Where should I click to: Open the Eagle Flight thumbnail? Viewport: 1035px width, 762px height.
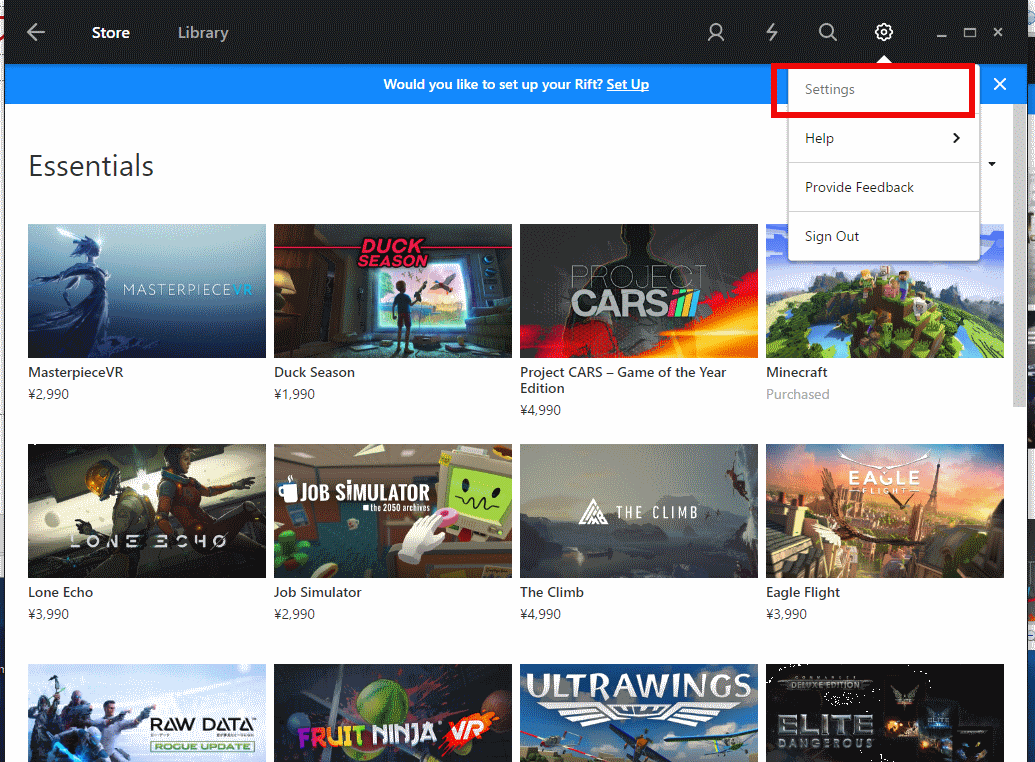885,510
